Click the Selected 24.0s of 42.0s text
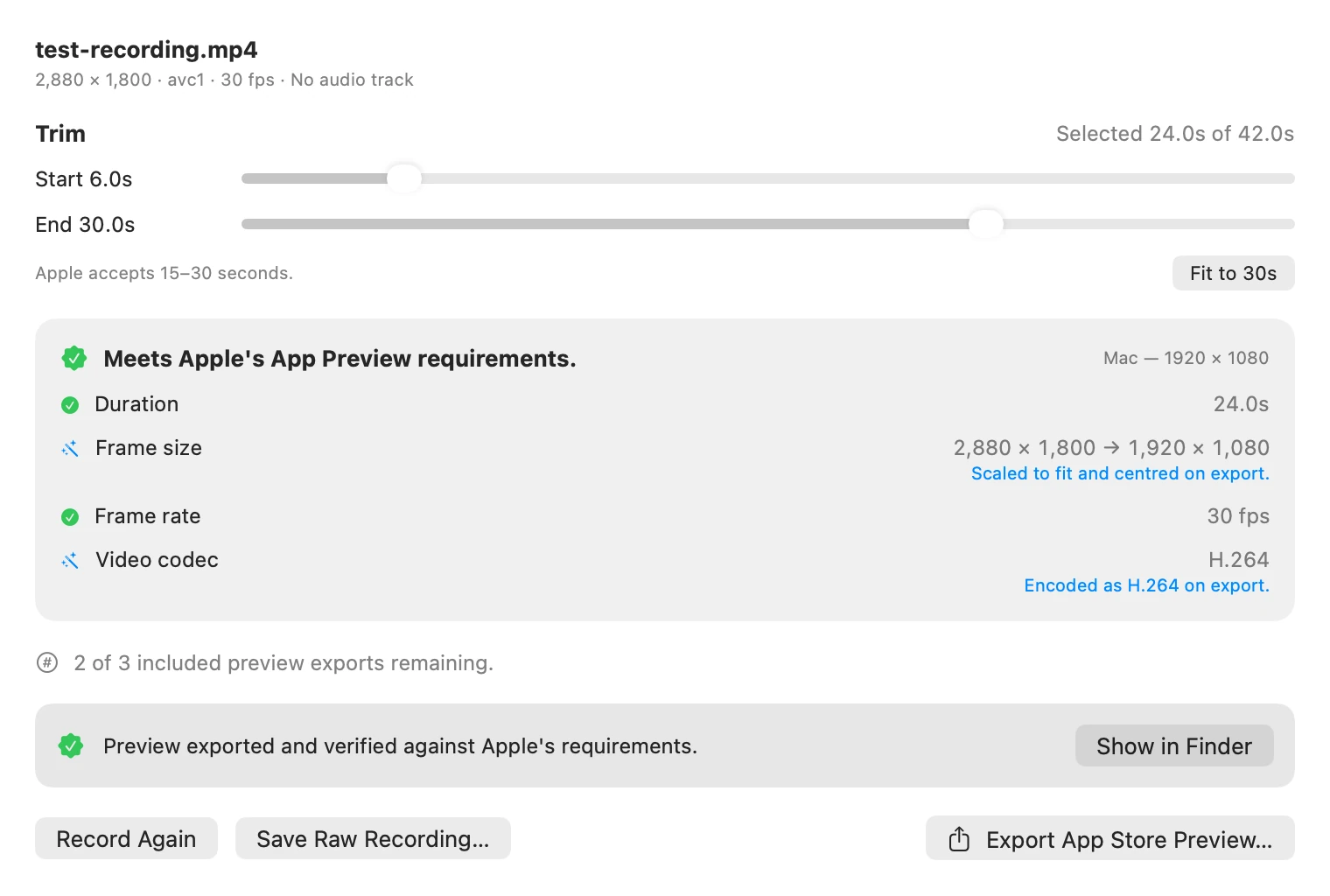 click(x=1175, y=134)
